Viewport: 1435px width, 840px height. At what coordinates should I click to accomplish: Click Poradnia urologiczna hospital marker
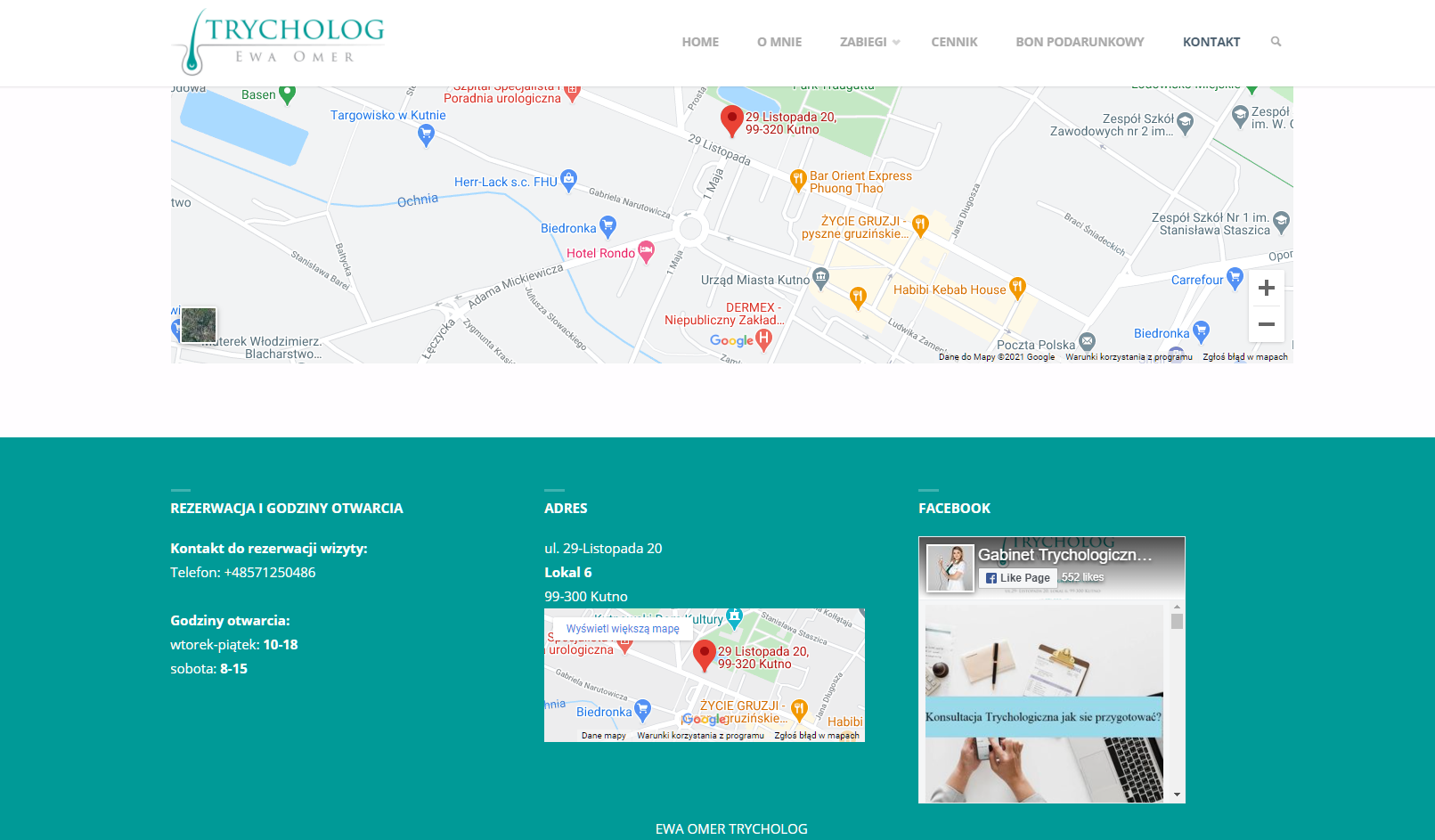pos(573,92)
